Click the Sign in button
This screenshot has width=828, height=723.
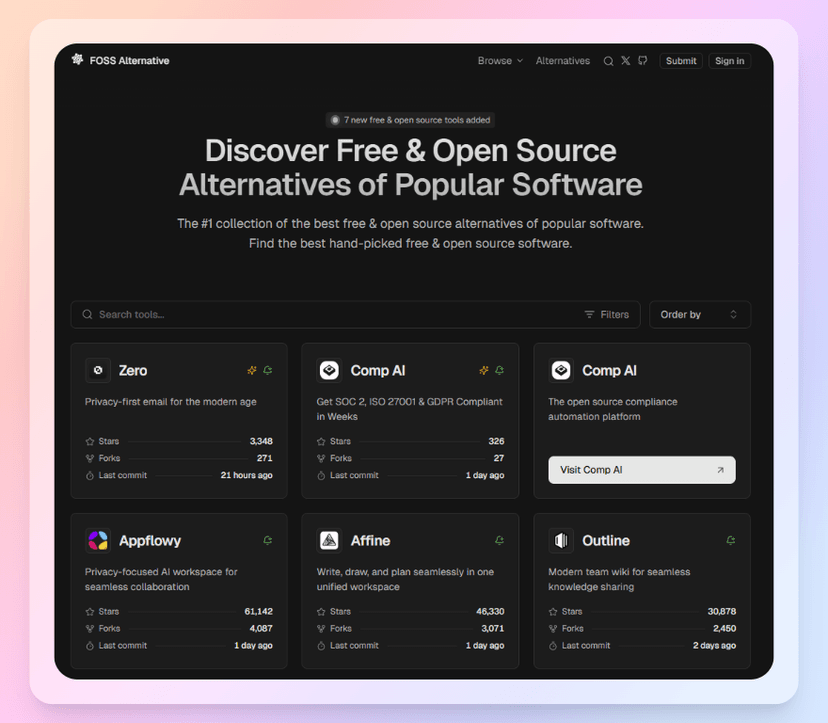pos(729,61)
